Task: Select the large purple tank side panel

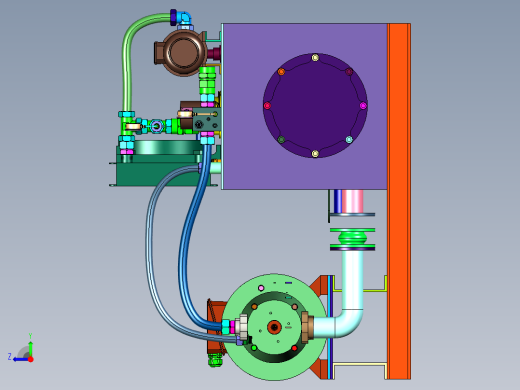Action: [x=243, y=167]
